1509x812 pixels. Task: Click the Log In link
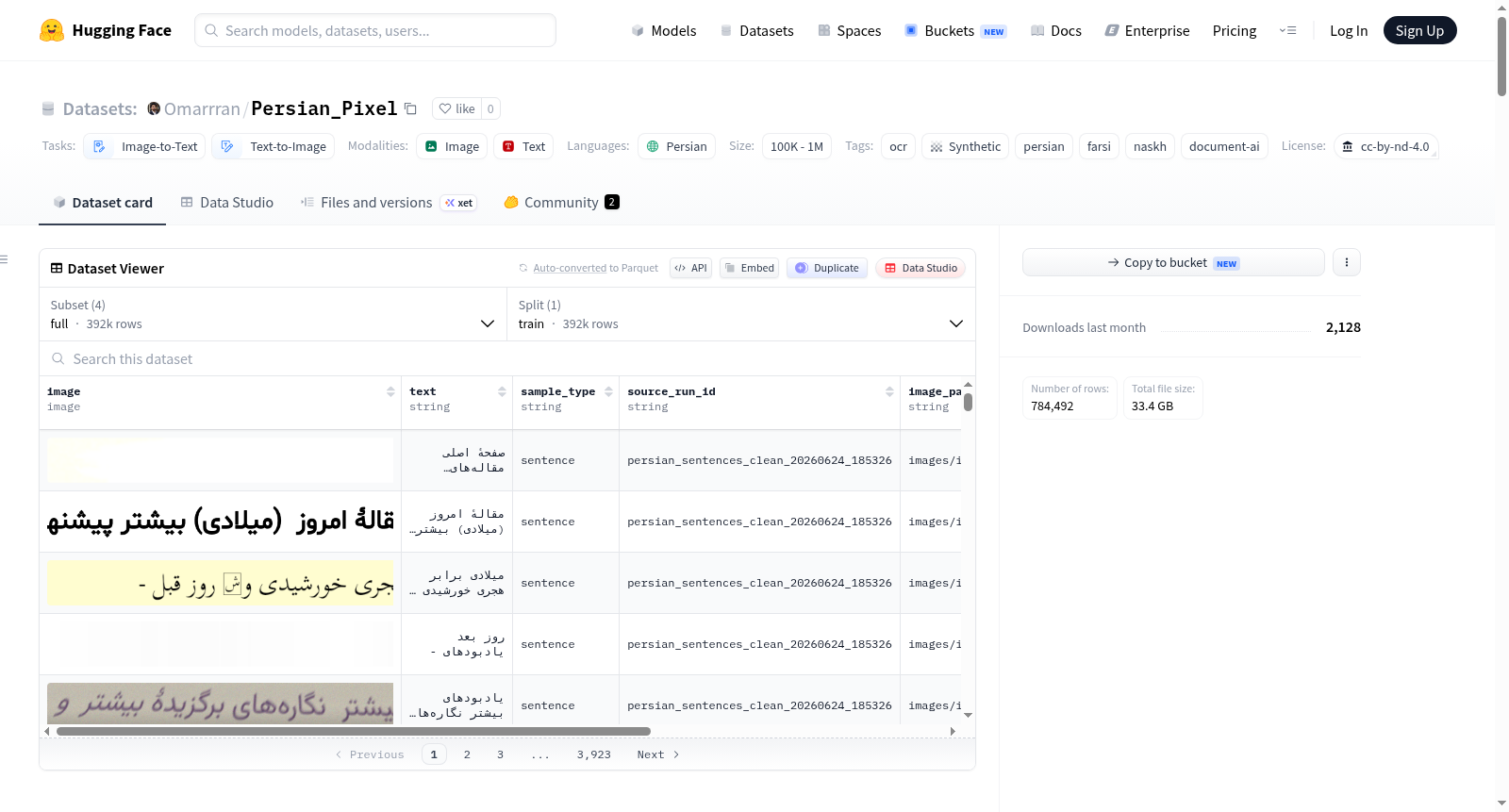coord(1348,30)
